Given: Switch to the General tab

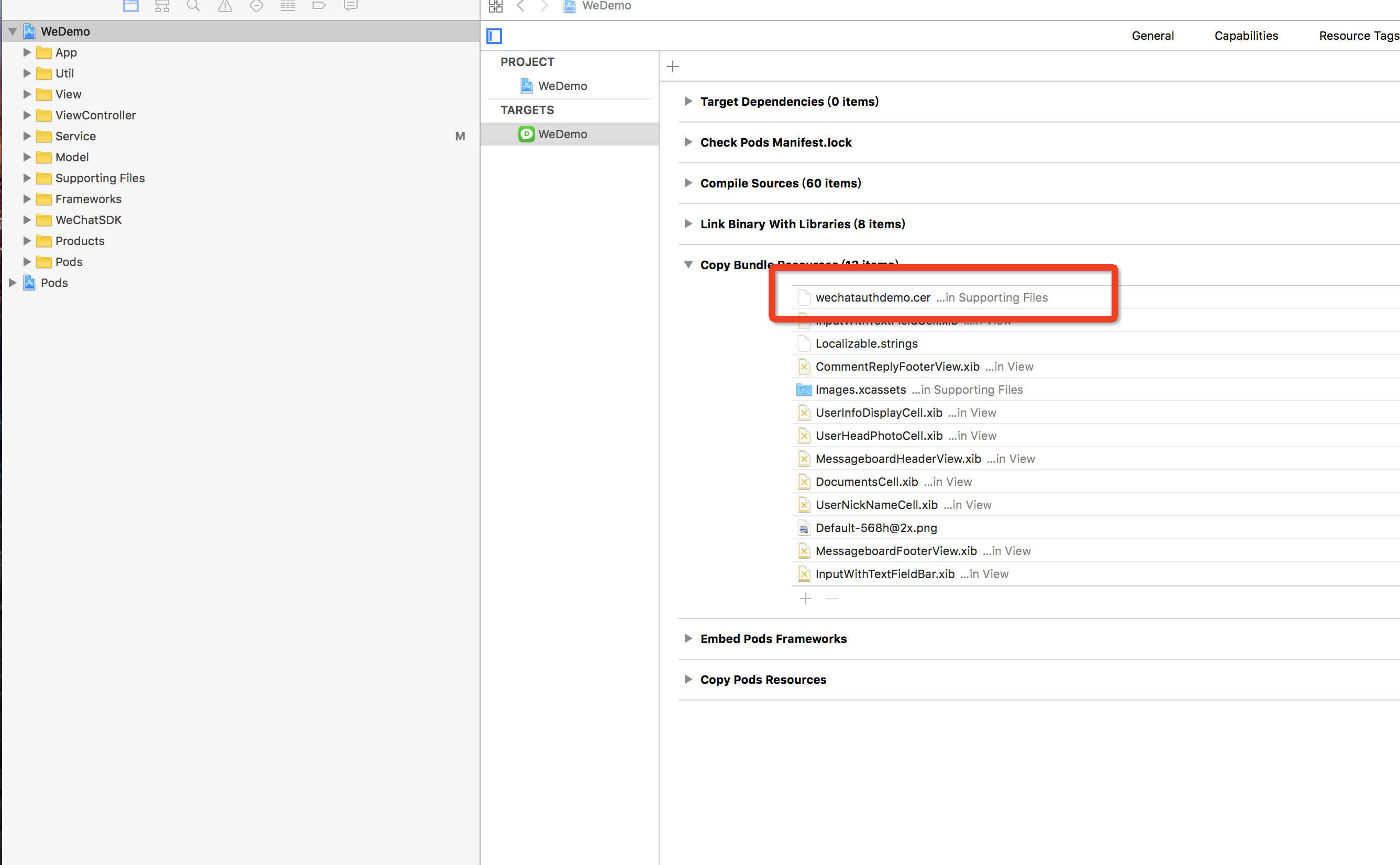Looking at the screenshot, I should tap(1152, 36).
